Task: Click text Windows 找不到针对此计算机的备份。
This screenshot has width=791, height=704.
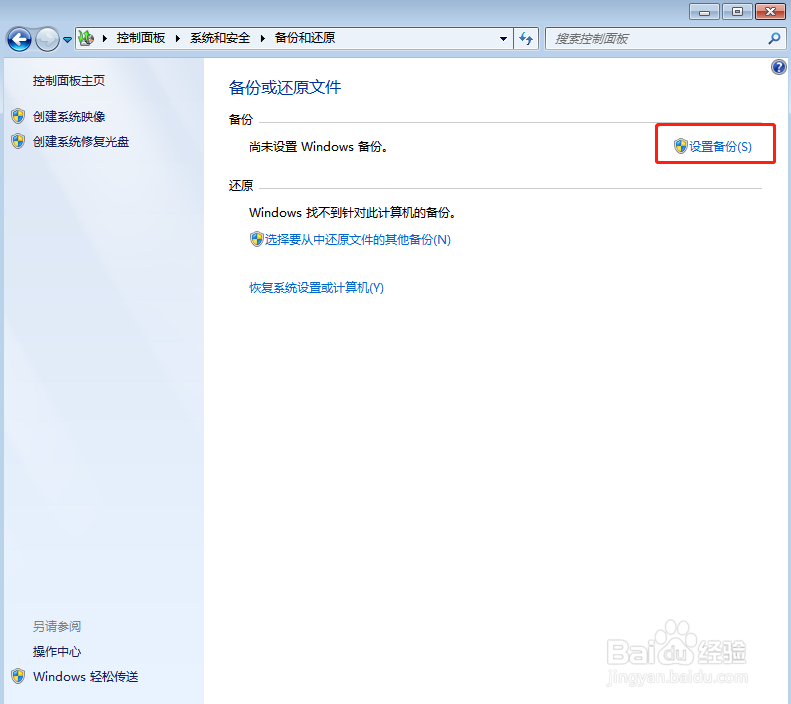Action: click(353, 213)
